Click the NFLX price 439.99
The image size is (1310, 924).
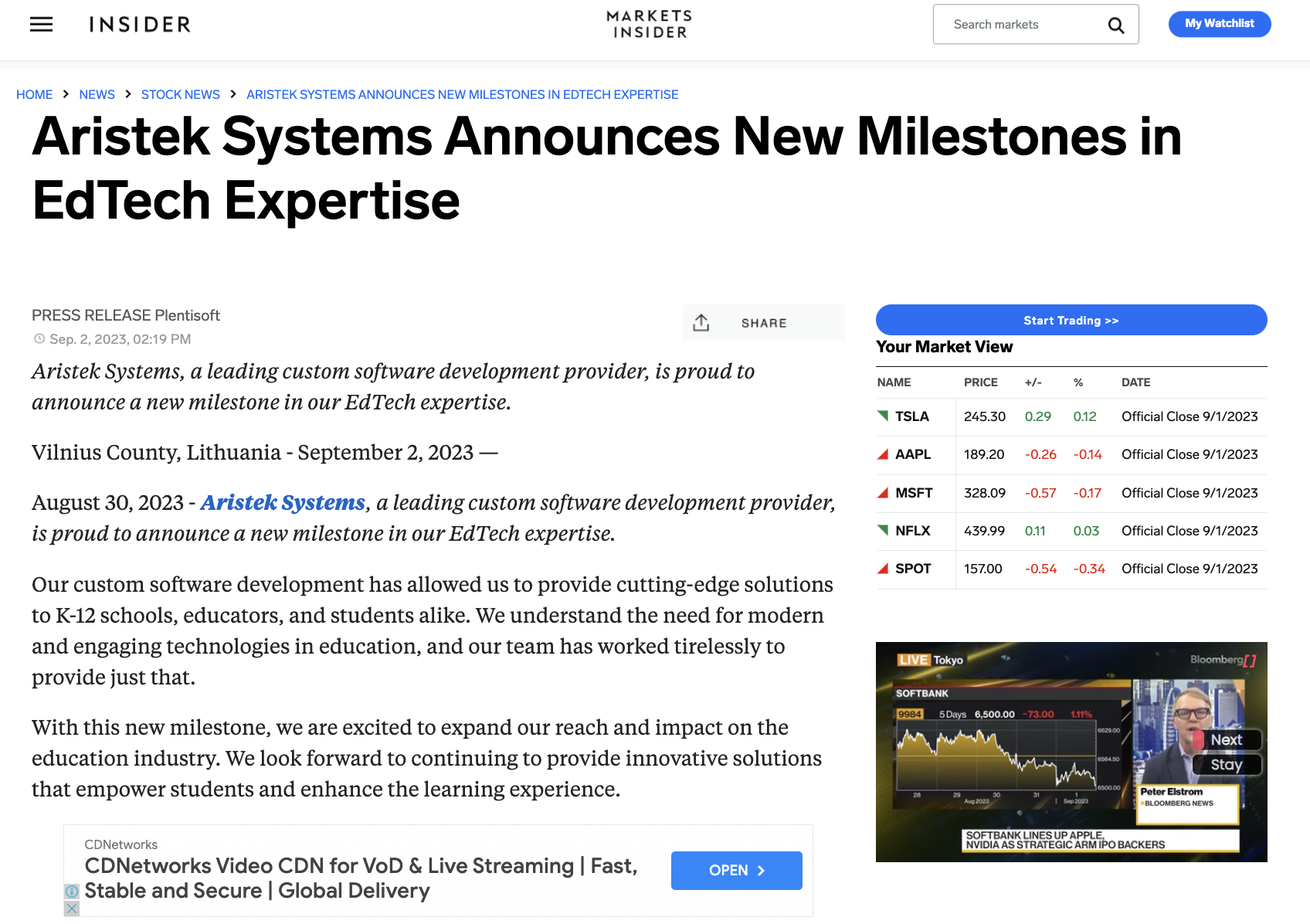[x=985, y=531]
